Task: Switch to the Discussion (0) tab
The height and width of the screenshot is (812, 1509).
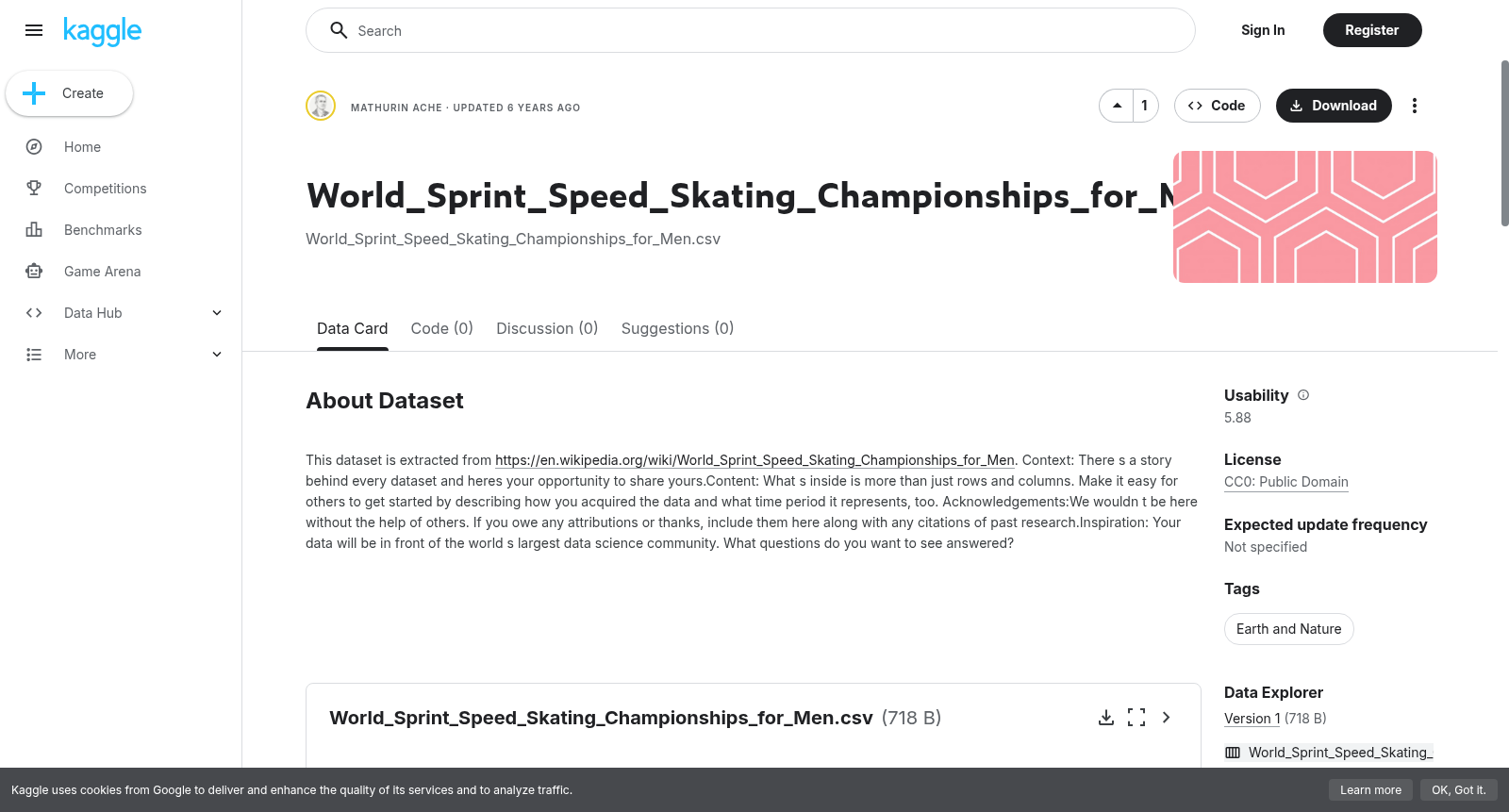Action: tap(547, 328)
